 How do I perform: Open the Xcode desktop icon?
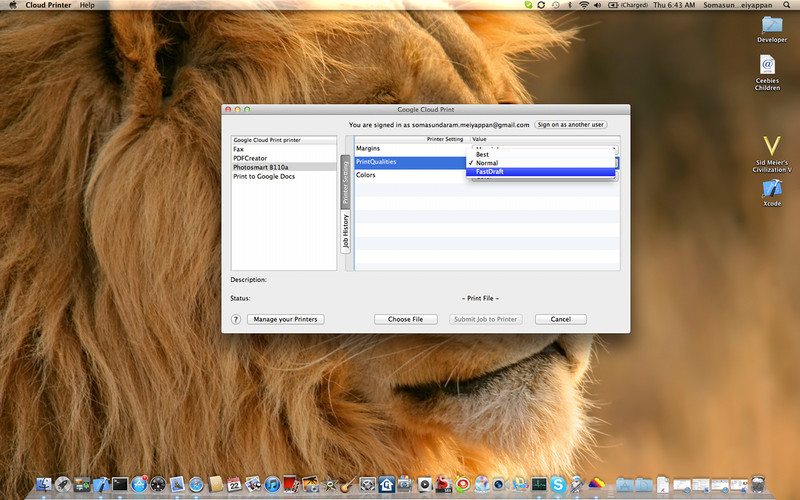pyautogui.click(x=771, y=187)
